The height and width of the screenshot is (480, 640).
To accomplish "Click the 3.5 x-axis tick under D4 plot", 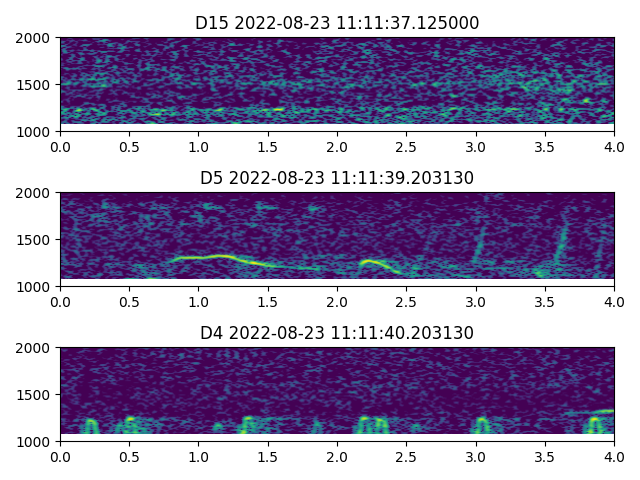I will (545, 456).
